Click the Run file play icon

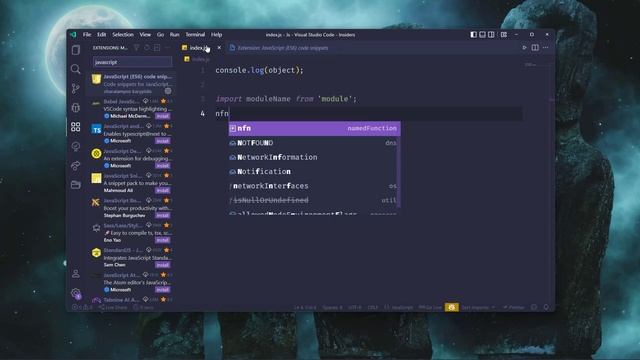(x=524, y=48)
